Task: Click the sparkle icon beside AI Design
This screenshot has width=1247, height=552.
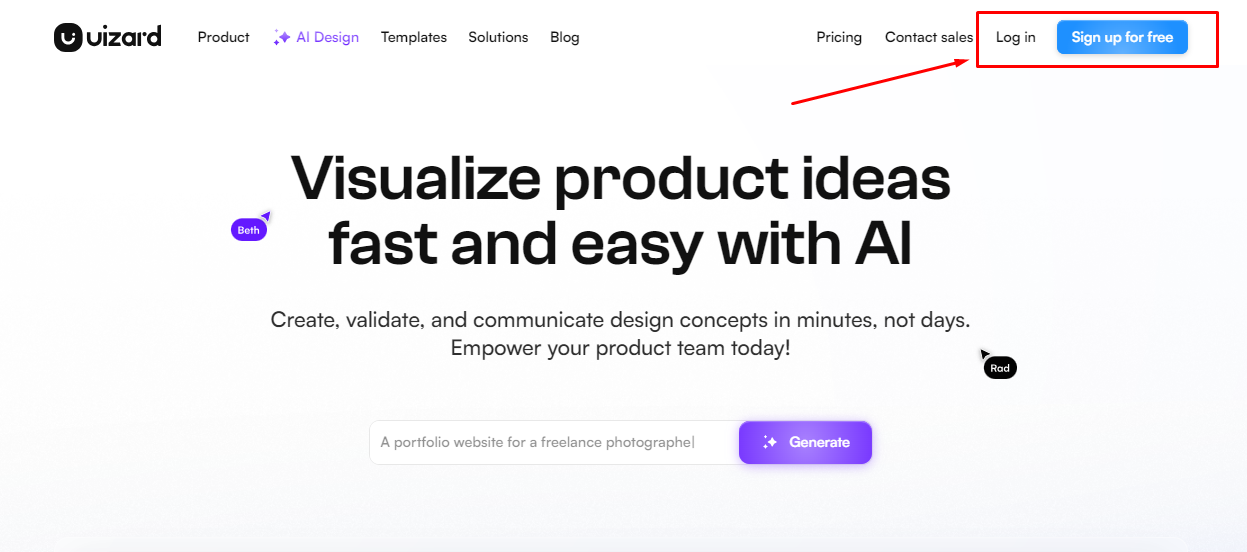Action: pyautogui.click(x=282, y=37)
